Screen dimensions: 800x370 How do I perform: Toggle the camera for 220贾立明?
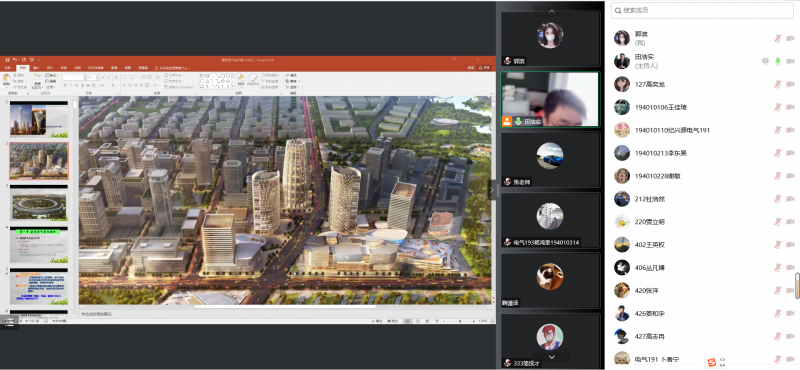790,221
